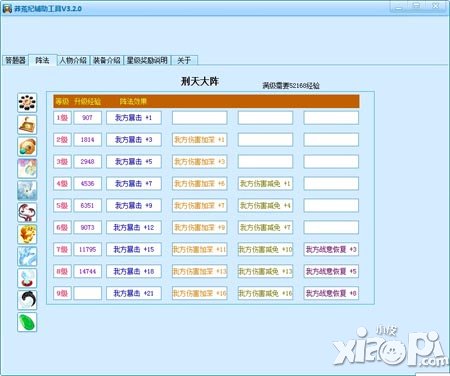
Task: Click the empty experience field for 9级
Action: coord(87,293)
